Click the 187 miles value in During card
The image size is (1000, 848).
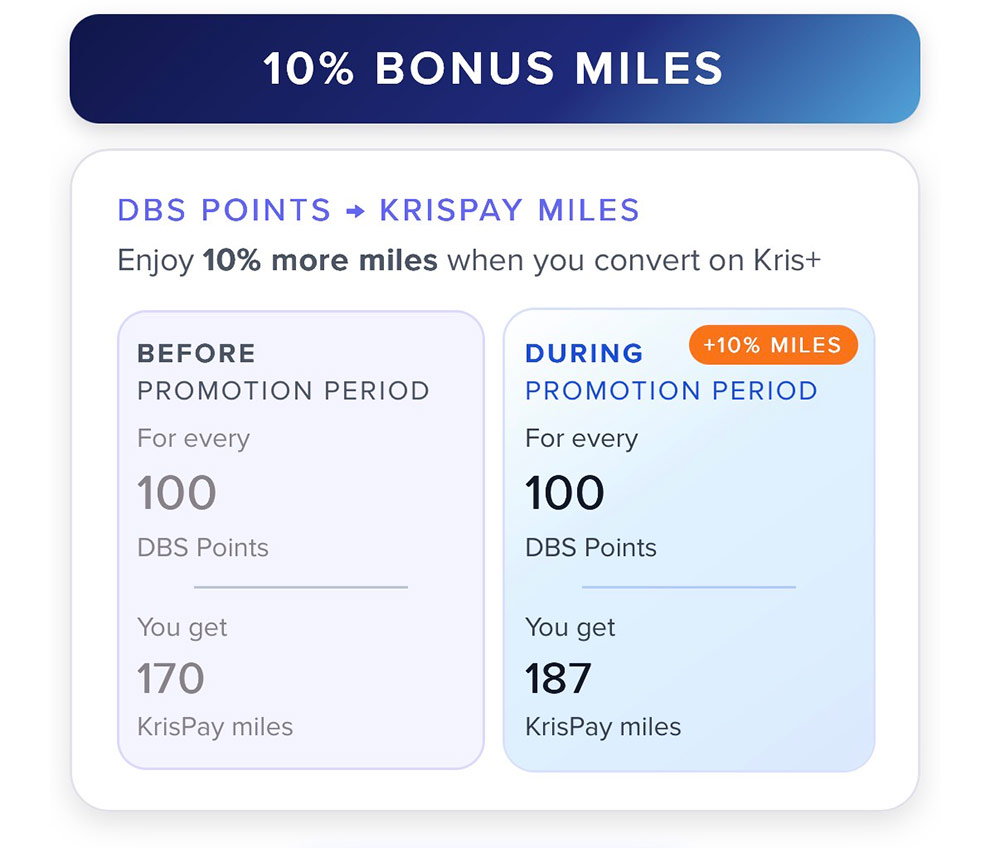(558, 679)
